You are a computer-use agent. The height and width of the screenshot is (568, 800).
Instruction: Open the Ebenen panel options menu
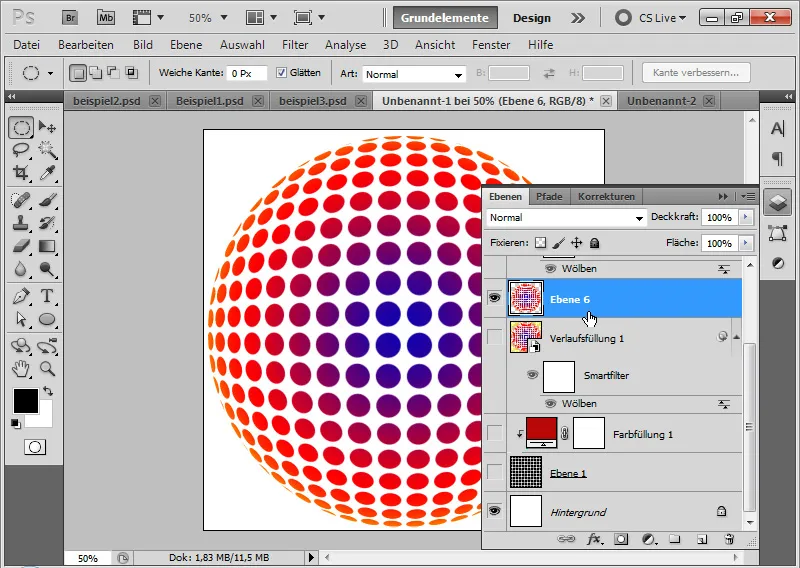point(748,196)
